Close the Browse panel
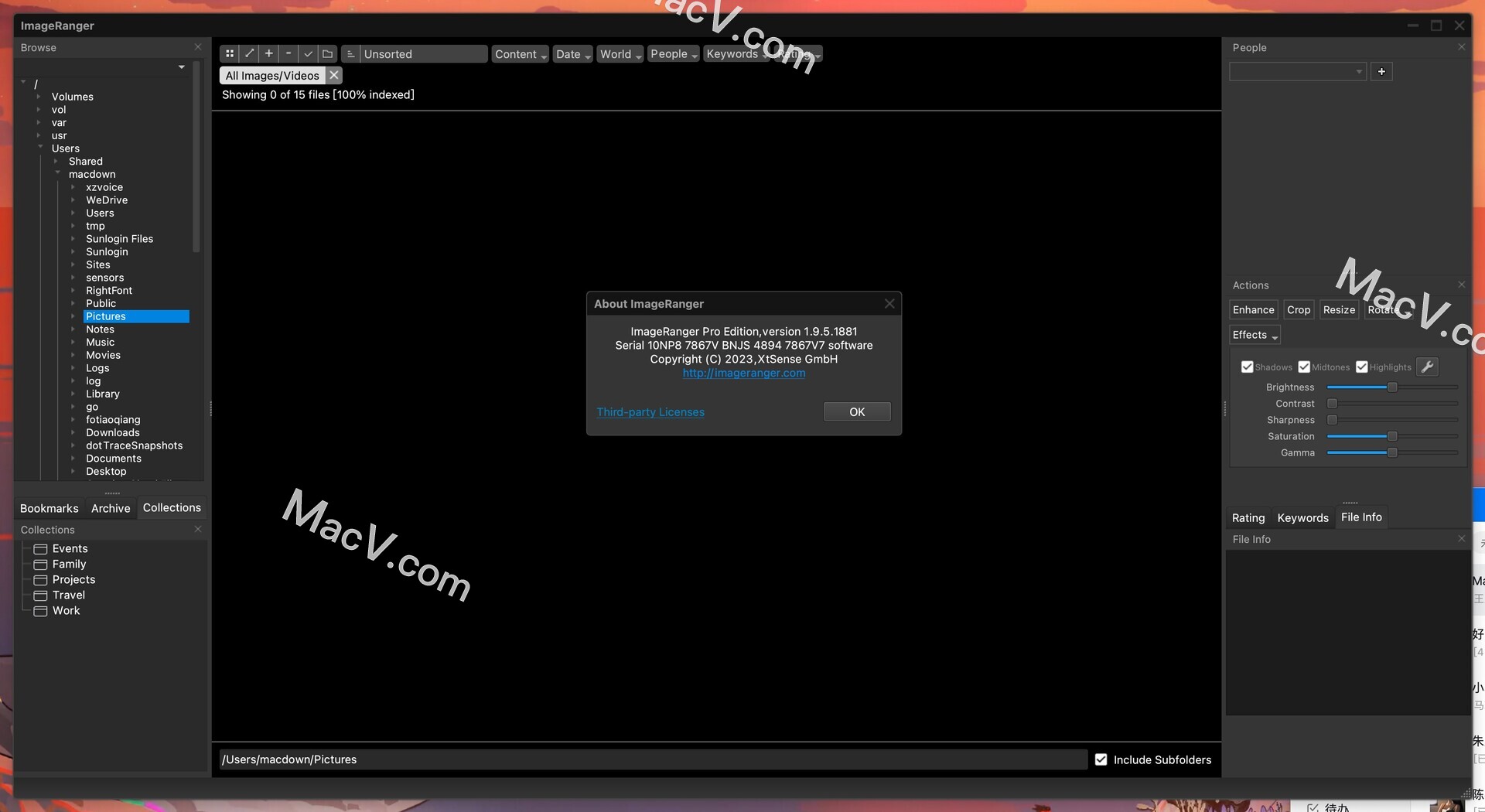This screenshot has height=812, width=1485. tap(198, 47)
